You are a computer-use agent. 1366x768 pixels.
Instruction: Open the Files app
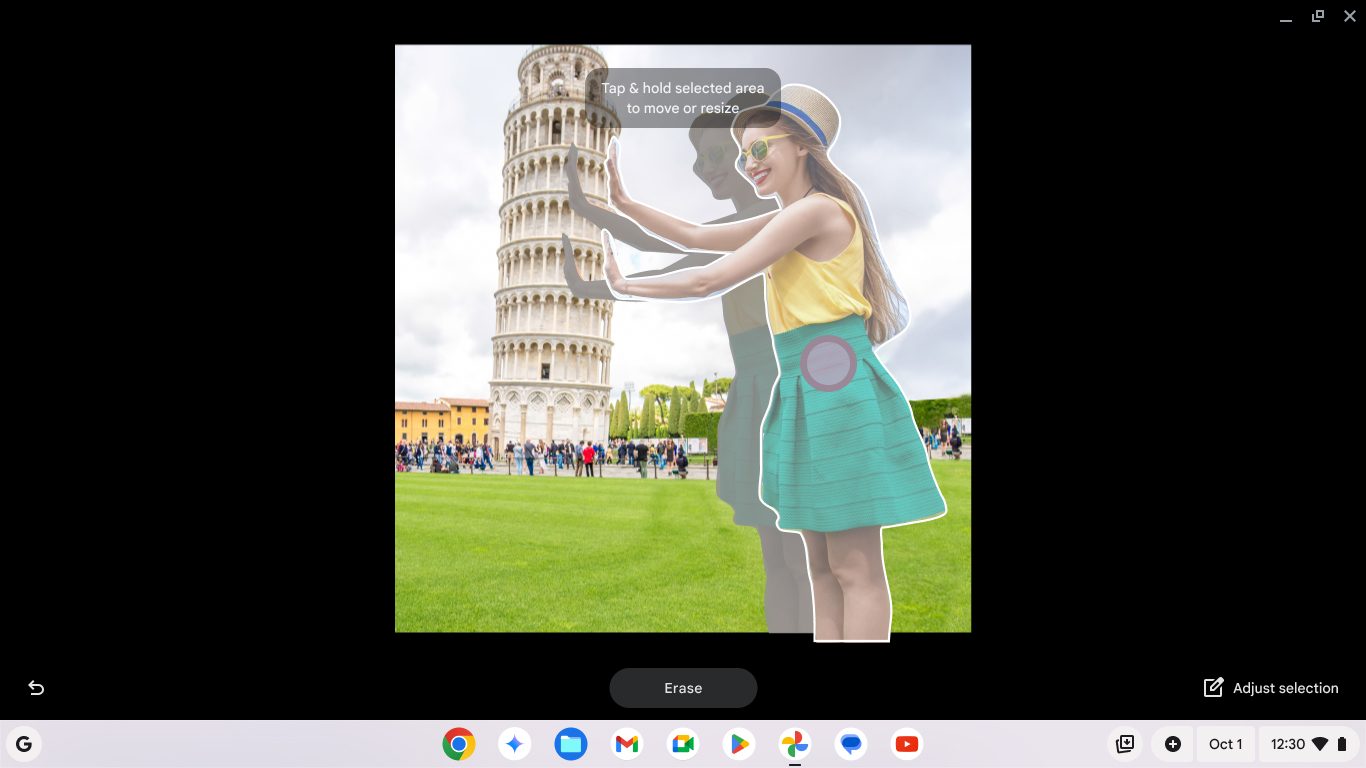click(571, 744)
